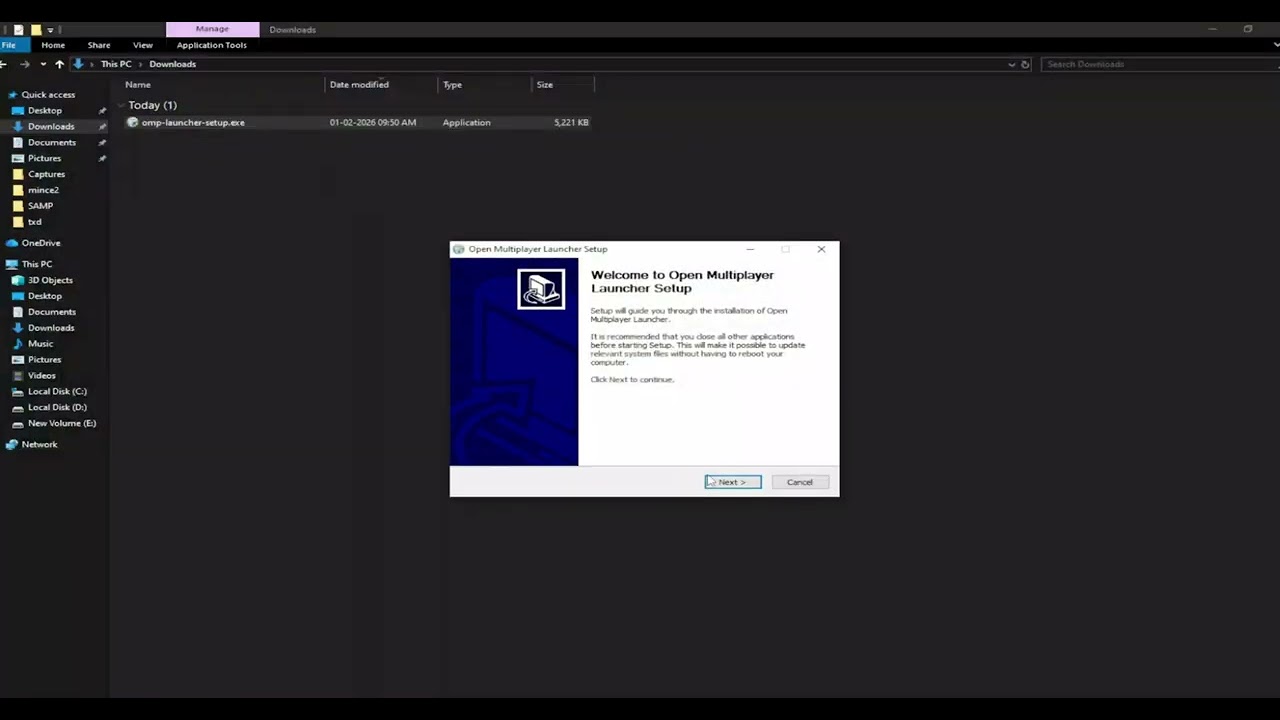The width and height of the screenshot is (1280, 720).
Task: Click the Application type cell
Action: point(466,122)
